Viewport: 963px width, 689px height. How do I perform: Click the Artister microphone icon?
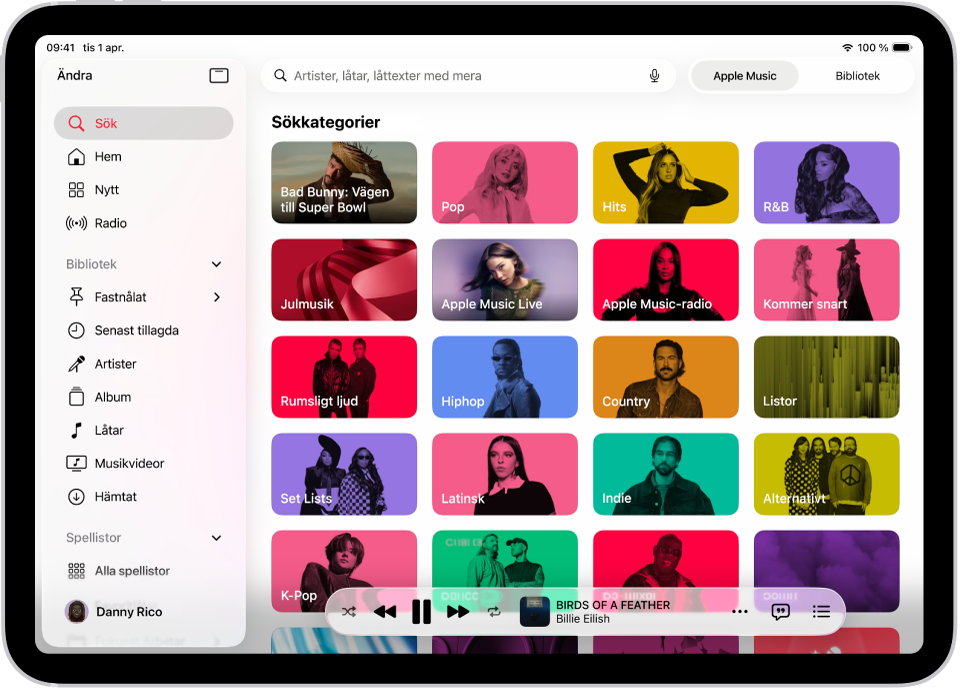click(76, 364)
